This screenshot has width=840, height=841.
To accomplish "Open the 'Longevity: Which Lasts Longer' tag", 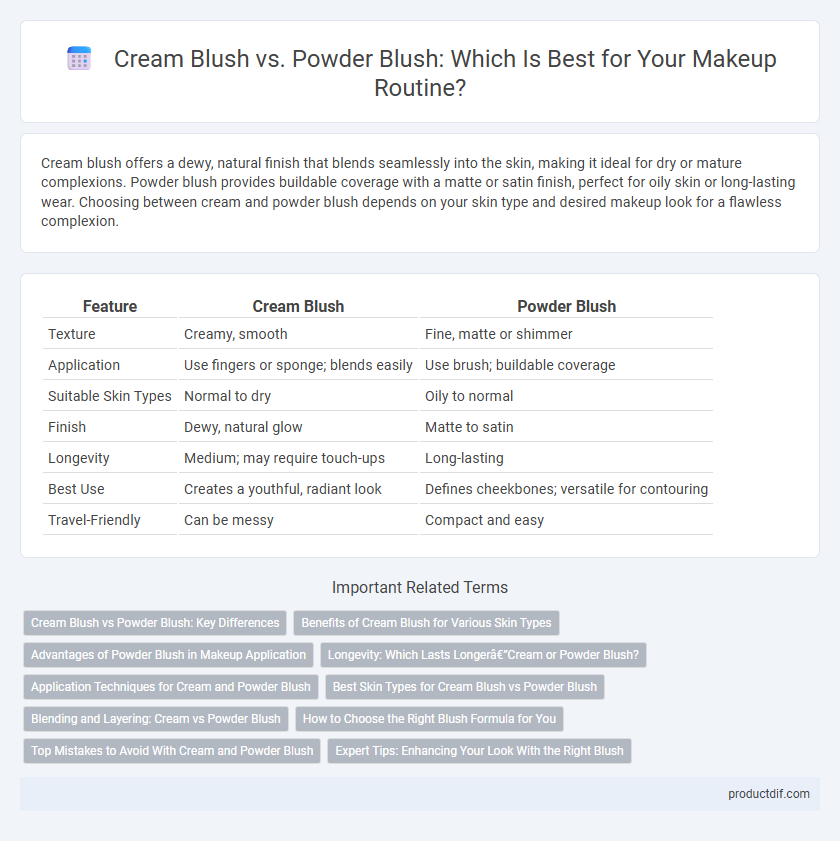I will [x=483, y=655].
